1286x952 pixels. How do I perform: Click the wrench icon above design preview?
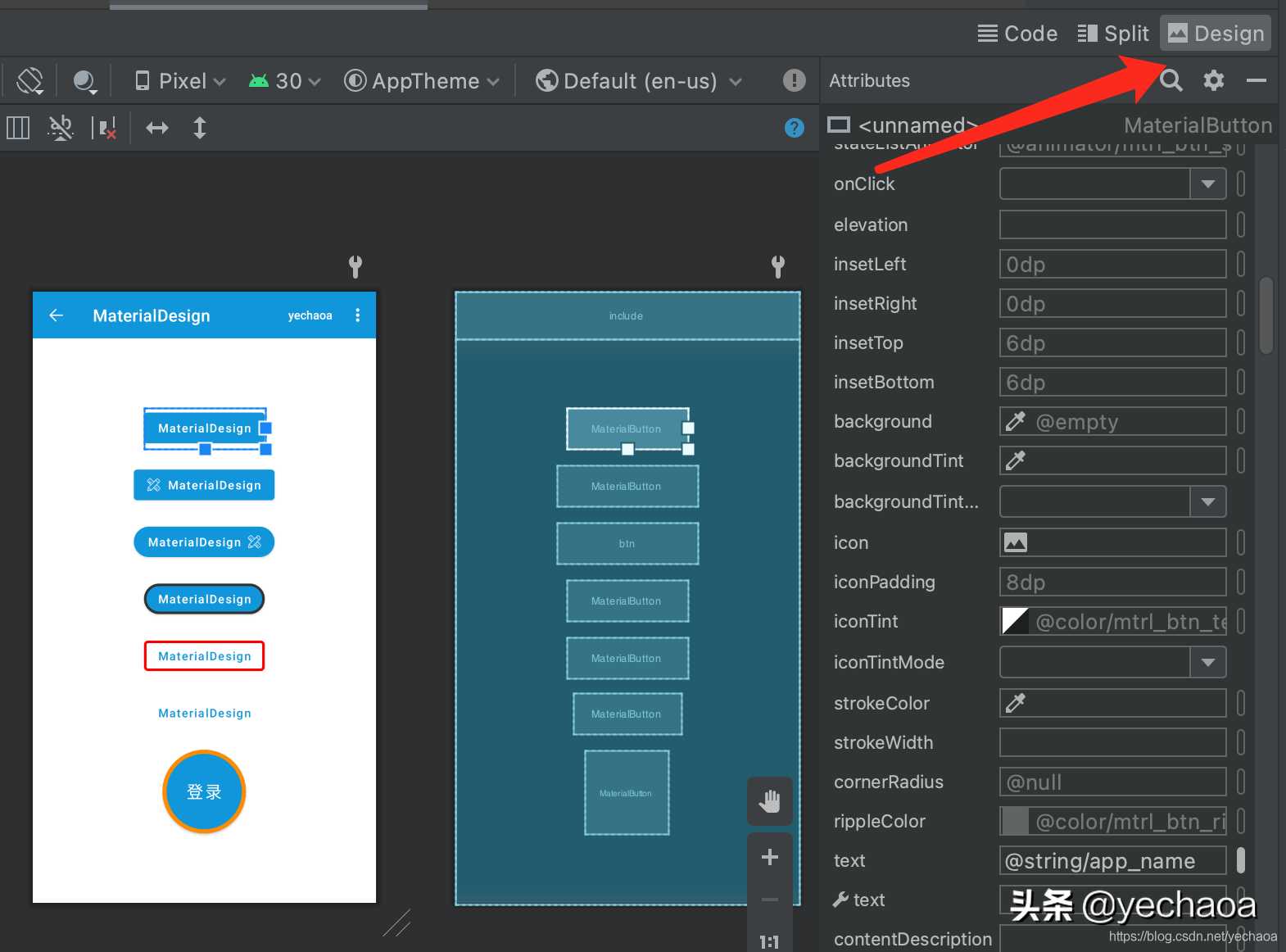point(355,266)
